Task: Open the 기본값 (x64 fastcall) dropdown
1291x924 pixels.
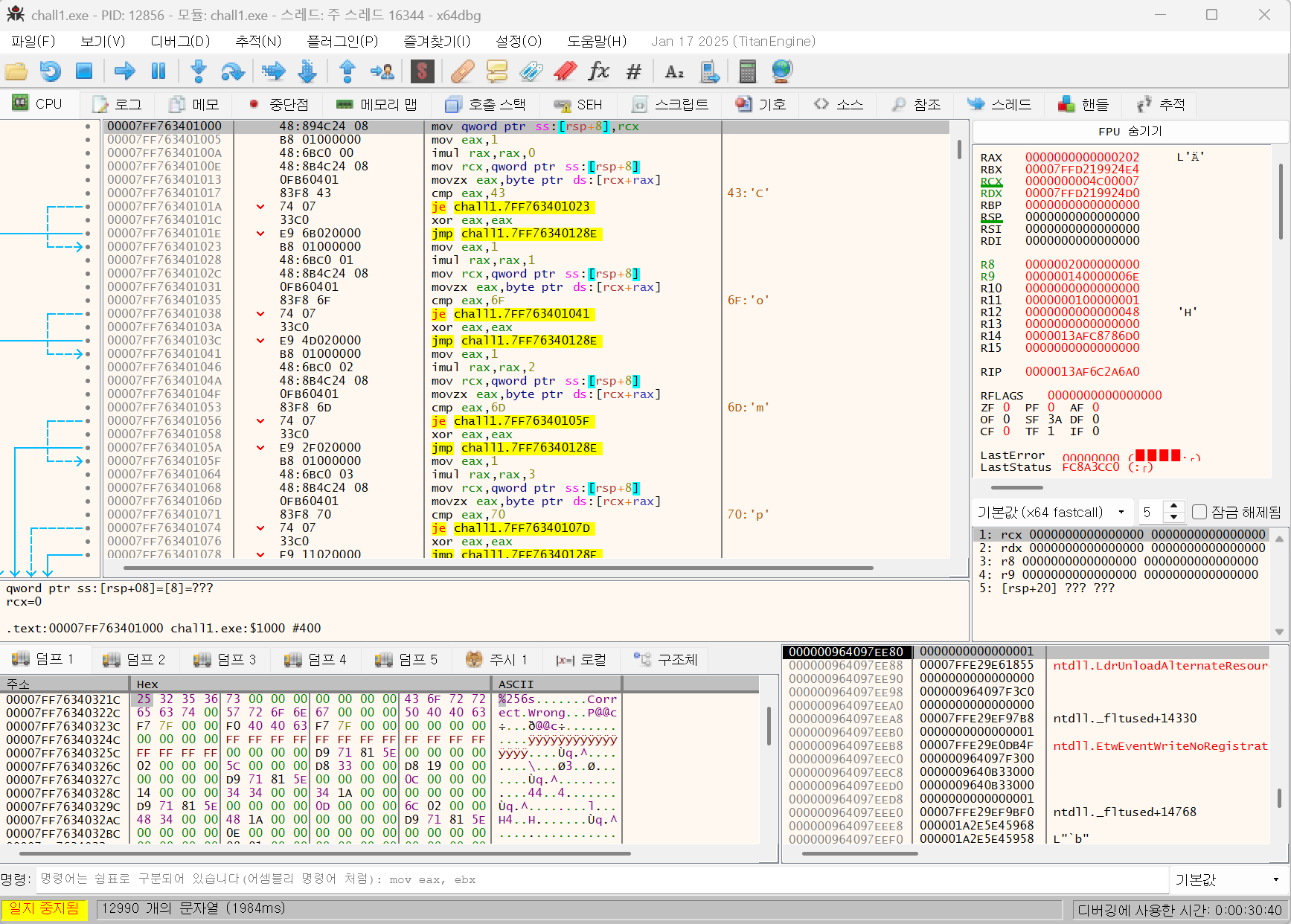Action: point(1051,512)
